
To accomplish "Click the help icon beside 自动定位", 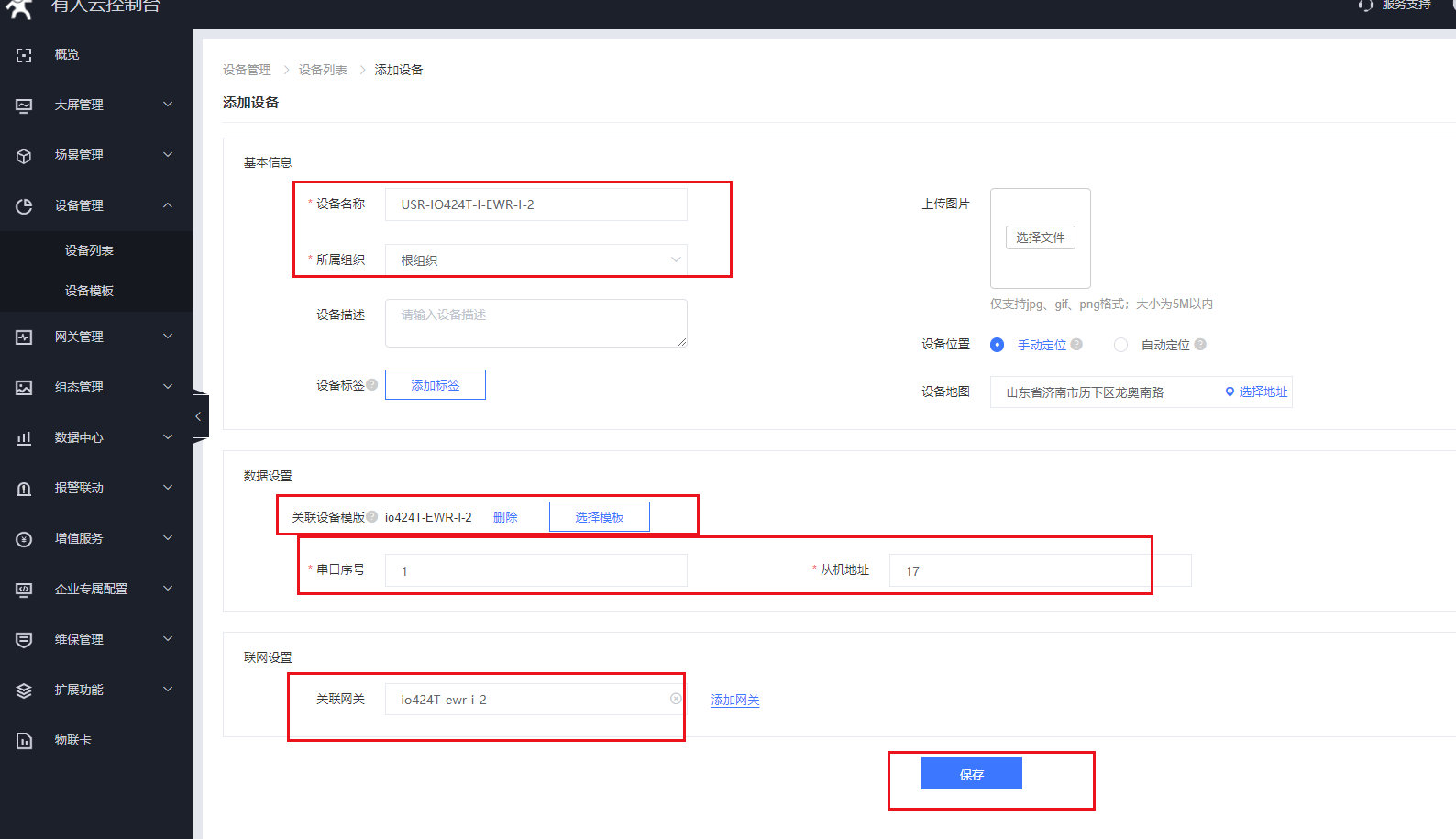I will pos(1200,345).
